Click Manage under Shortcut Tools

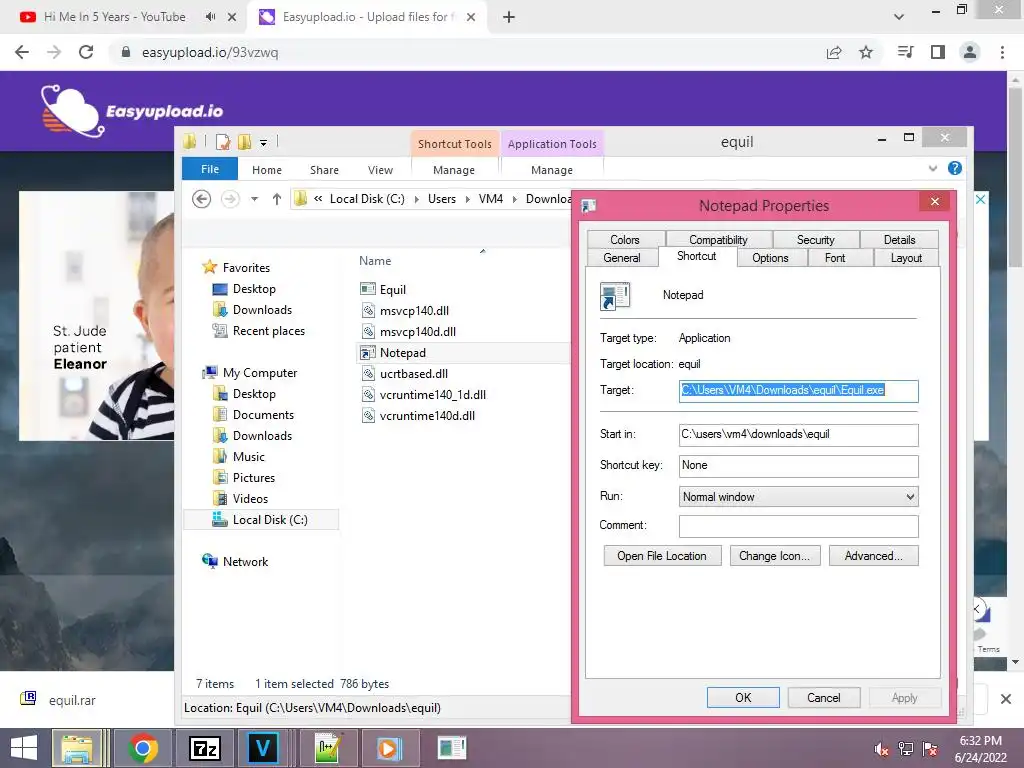pos(454,170)
